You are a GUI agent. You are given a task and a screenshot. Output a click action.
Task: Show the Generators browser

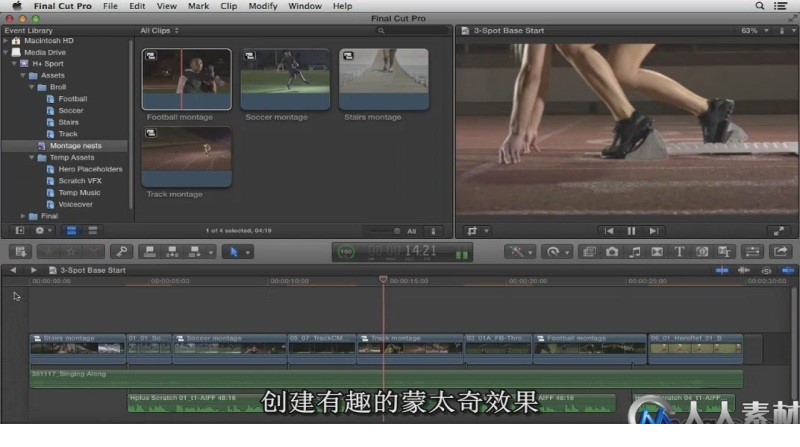(702, 252)
